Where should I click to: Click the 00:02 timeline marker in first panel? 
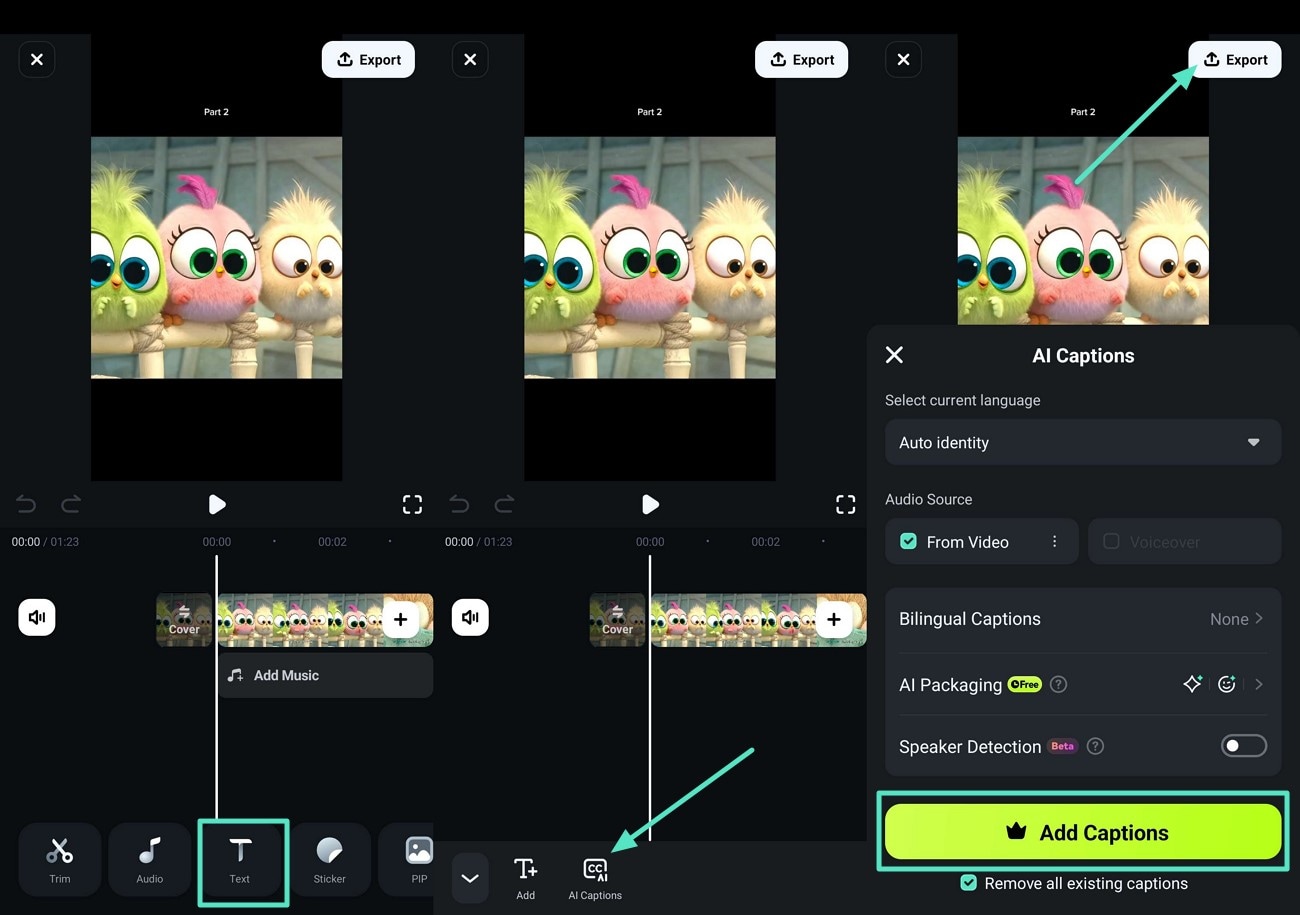coord(332,541)
